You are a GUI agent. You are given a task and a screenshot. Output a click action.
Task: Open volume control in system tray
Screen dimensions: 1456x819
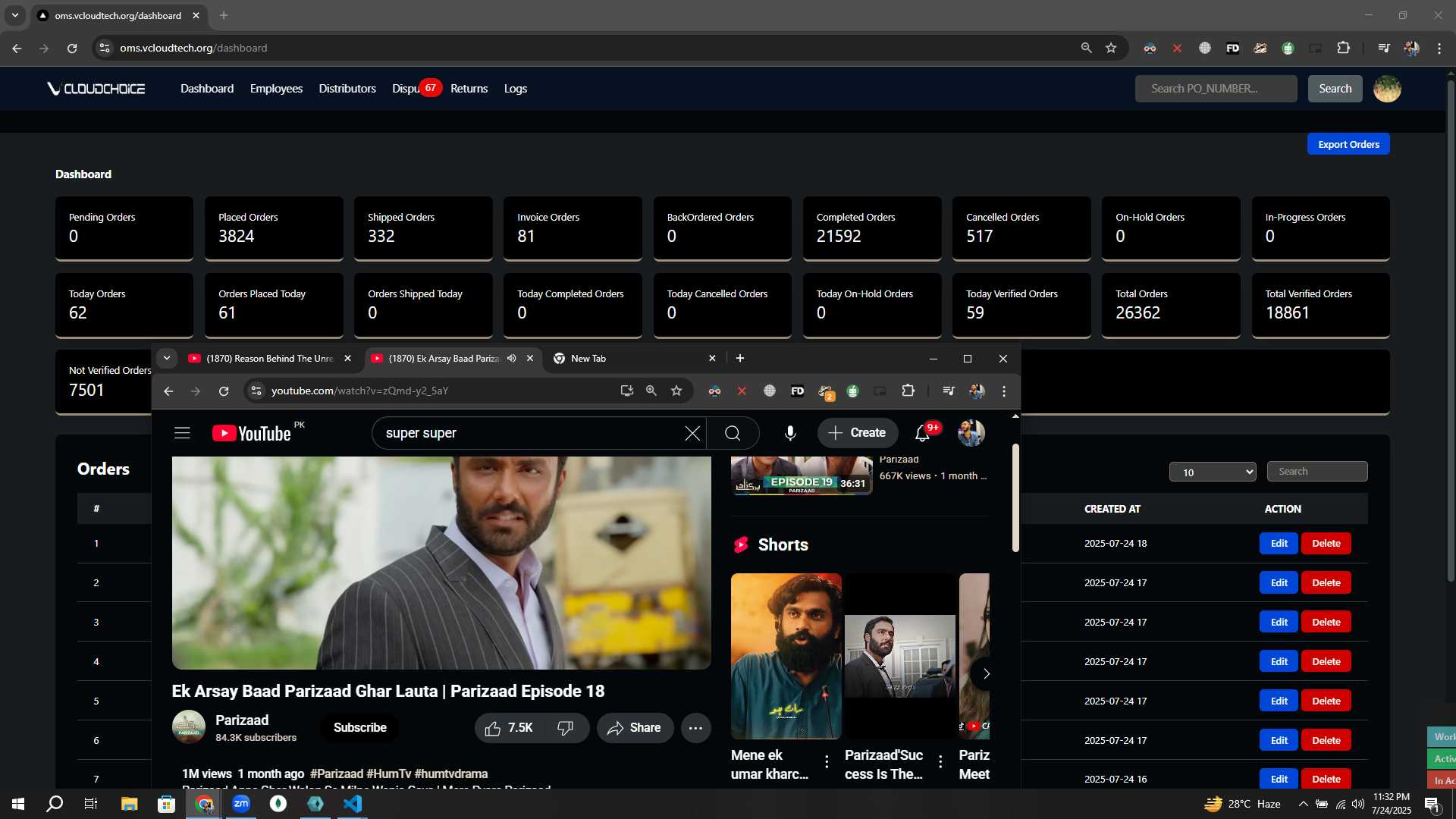point(1358,804)
